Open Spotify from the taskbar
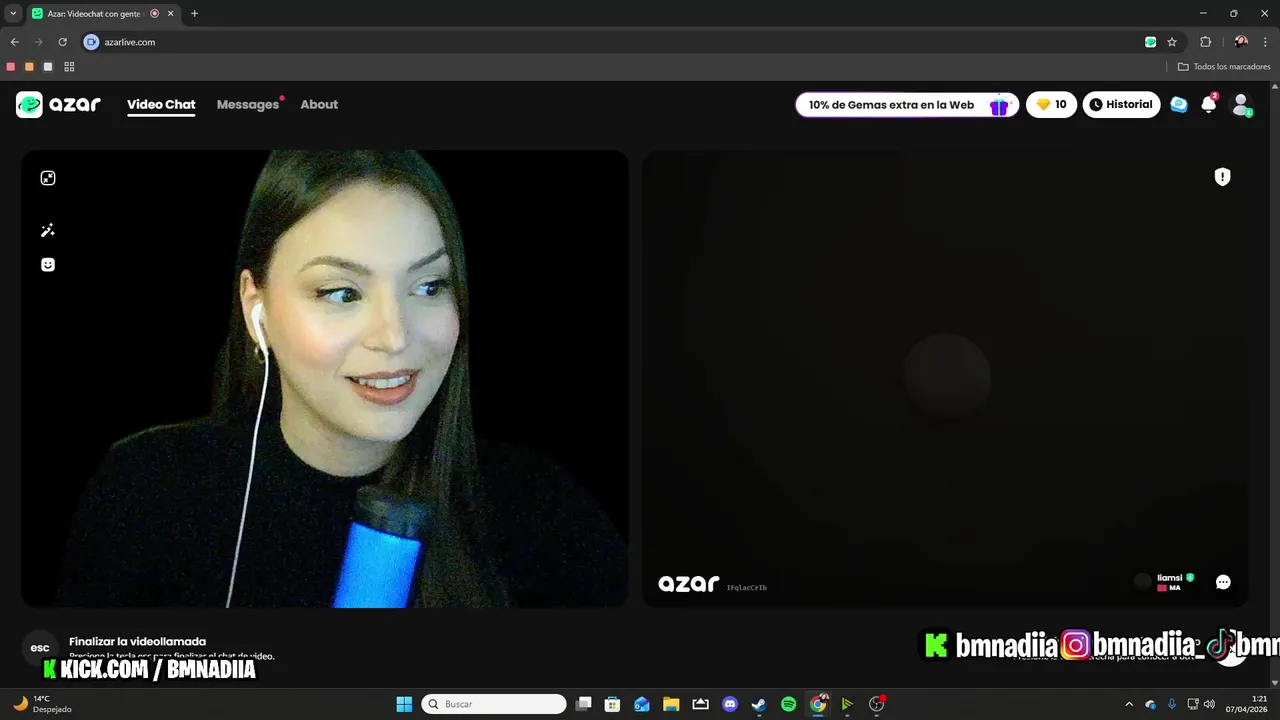The height and width of the screenshot is (720, 1280). click(x=788, y=704)
